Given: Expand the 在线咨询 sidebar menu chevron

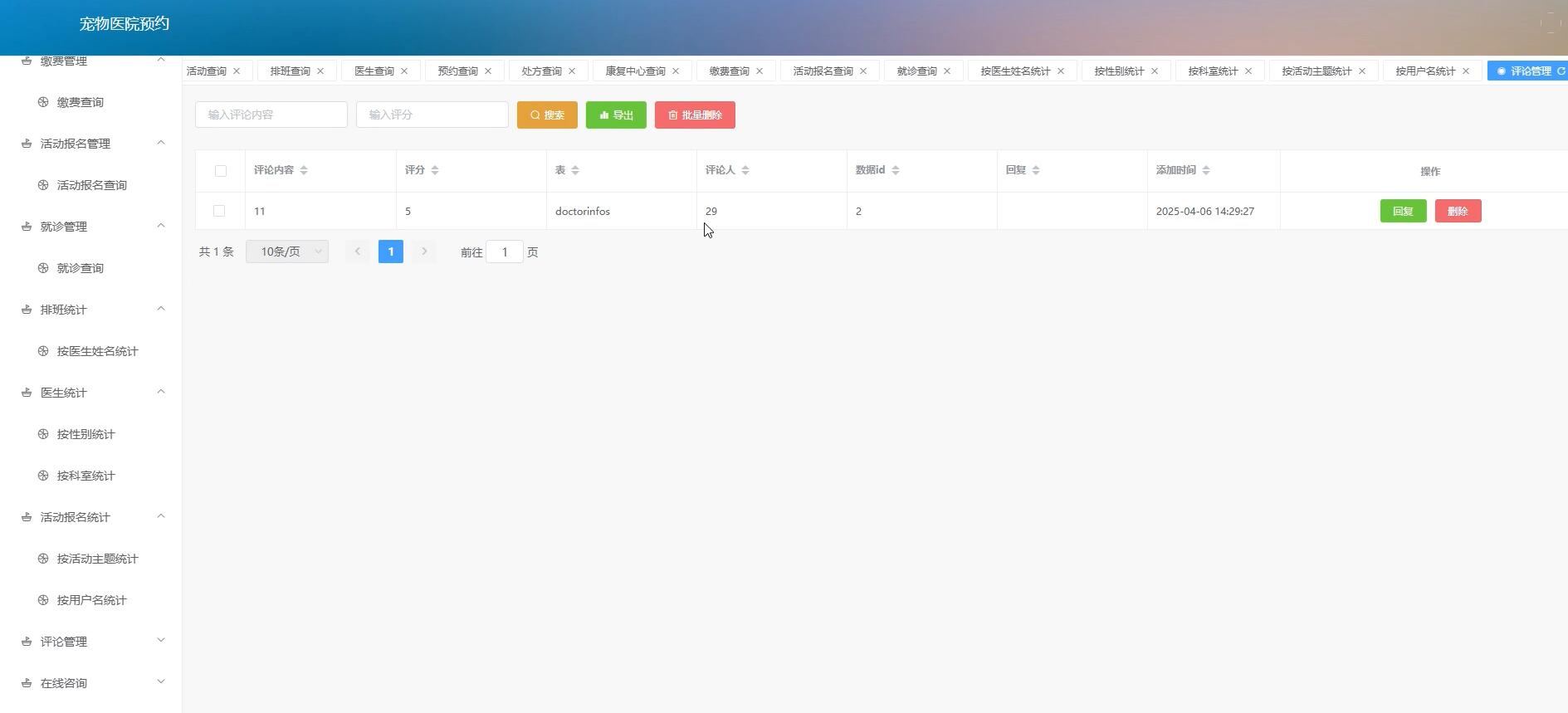Looking at the screenshot, I should (x=161, y=681).
